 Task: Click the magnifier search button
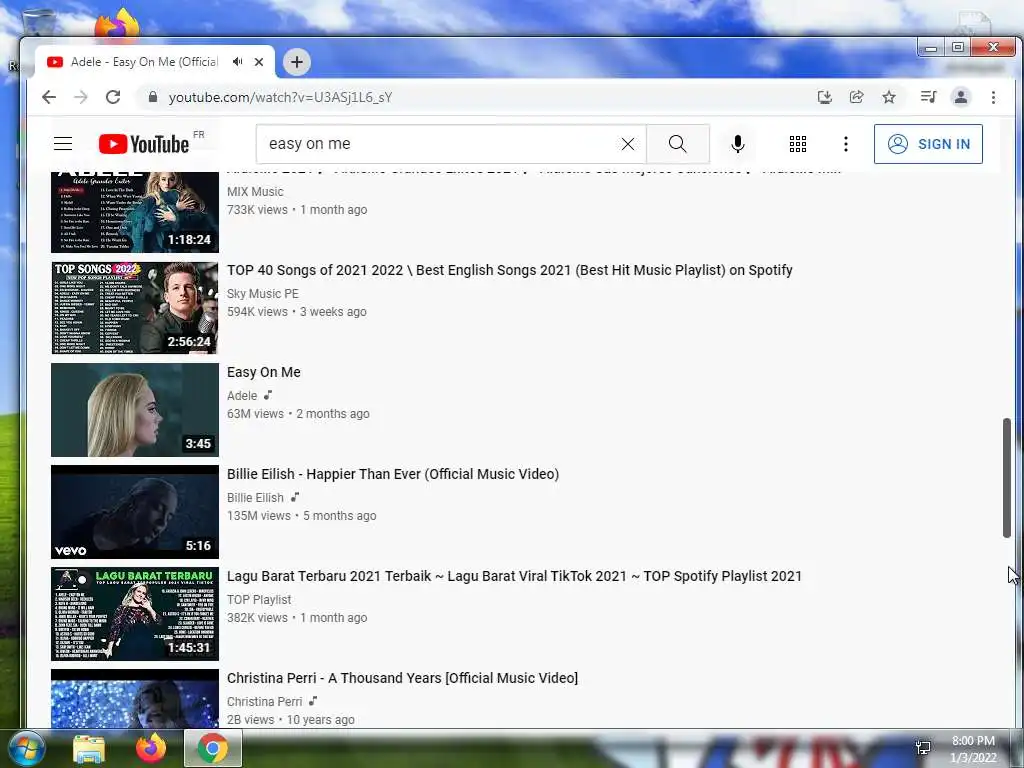point(677,144)
